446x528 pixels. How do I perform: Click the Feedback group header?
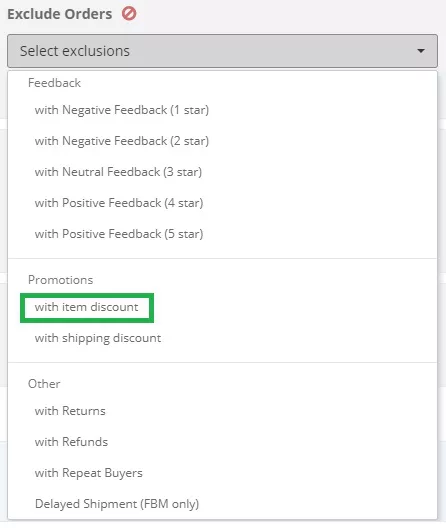click(x=54, y=83)
